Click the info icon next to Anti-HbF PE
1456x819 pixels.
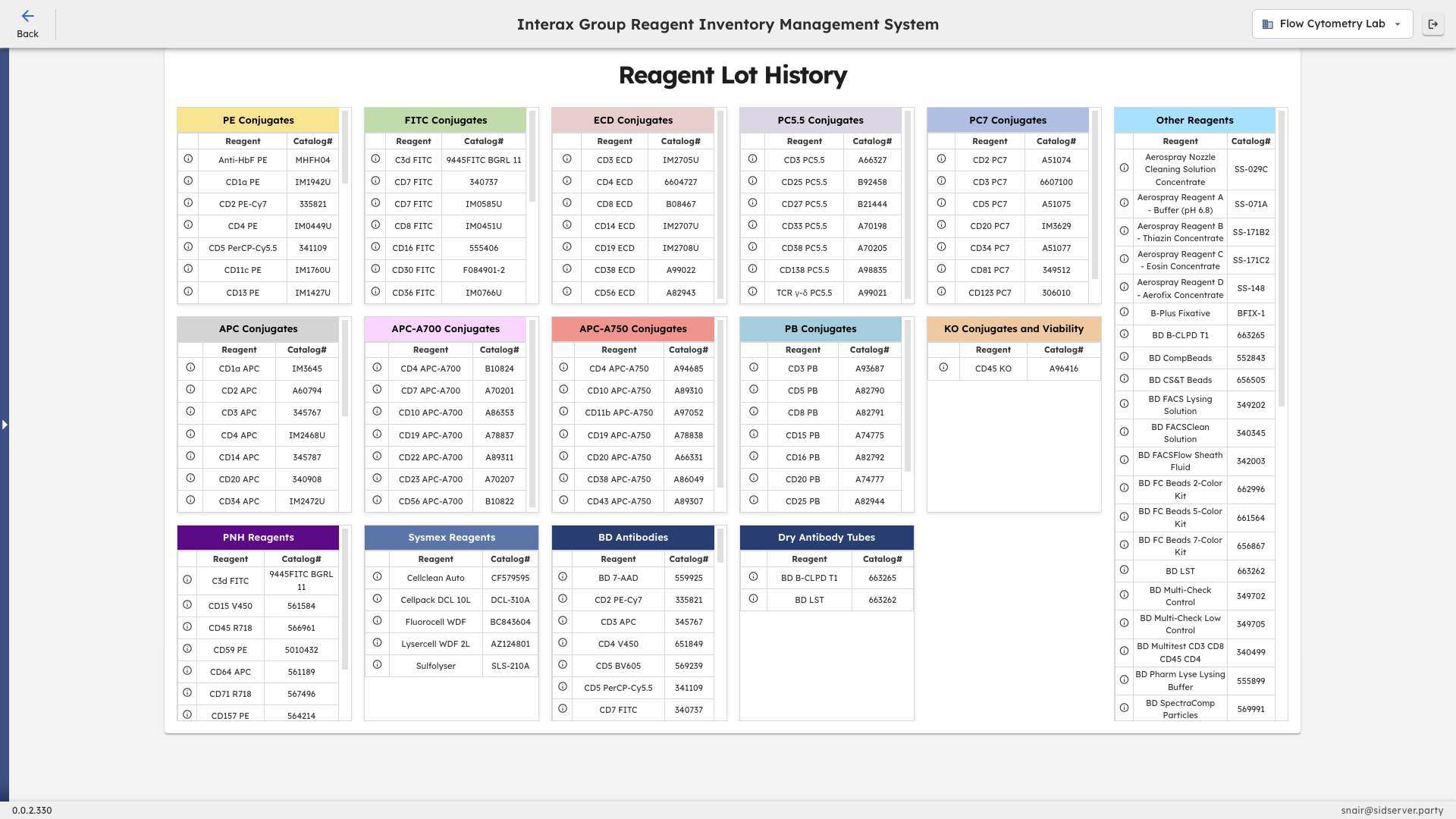pos(188,160)
